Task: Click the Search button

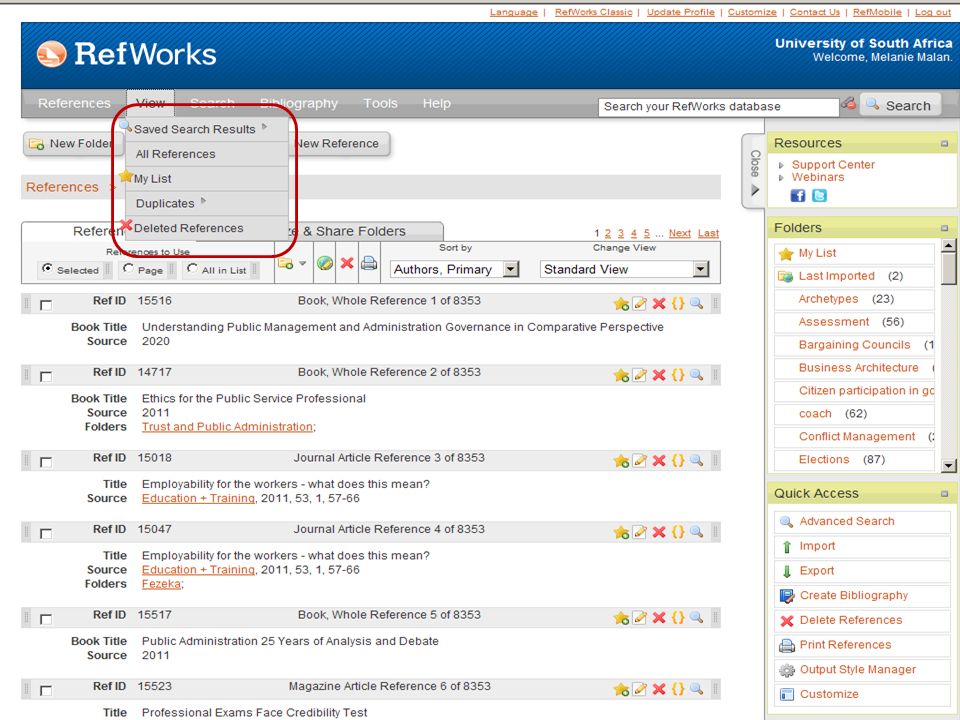Action: point(901,105)
